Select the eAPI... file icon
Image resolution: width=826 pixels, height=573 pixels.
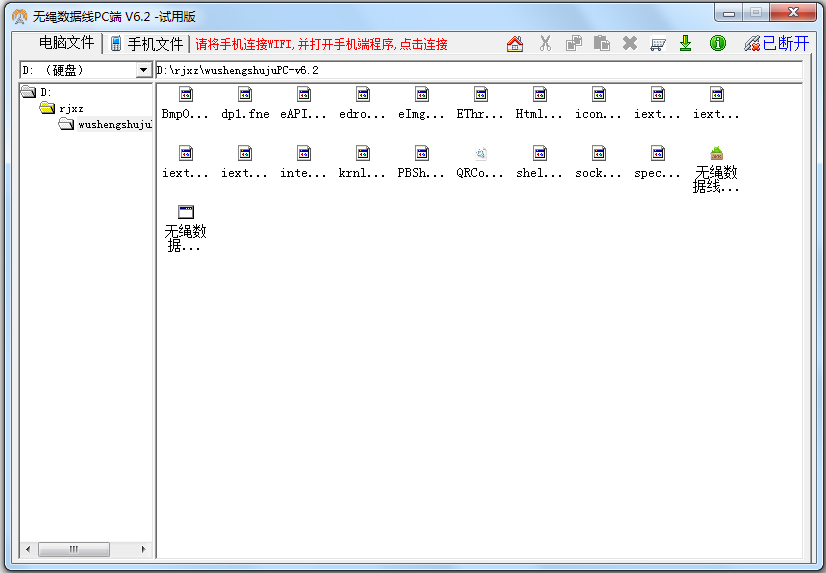pyautogui.click(x=303, y=103)
